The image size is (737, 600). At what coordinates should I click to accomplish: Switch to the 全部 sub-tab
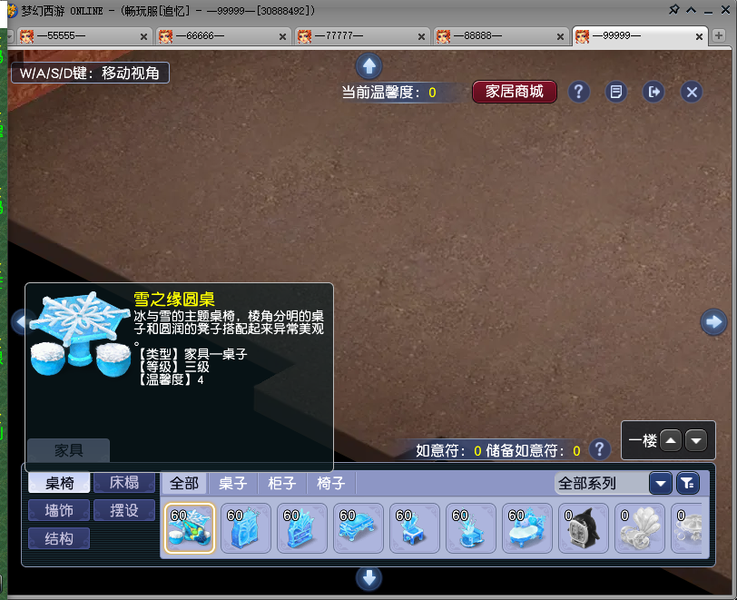click(x=184, y=483)
